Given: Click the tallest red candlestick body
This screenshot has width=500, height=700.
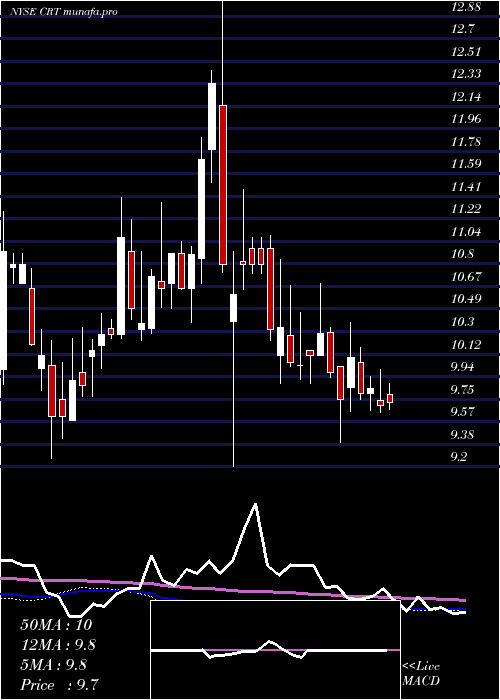Looking at the screenshot, I should click(x=223, y=185).
